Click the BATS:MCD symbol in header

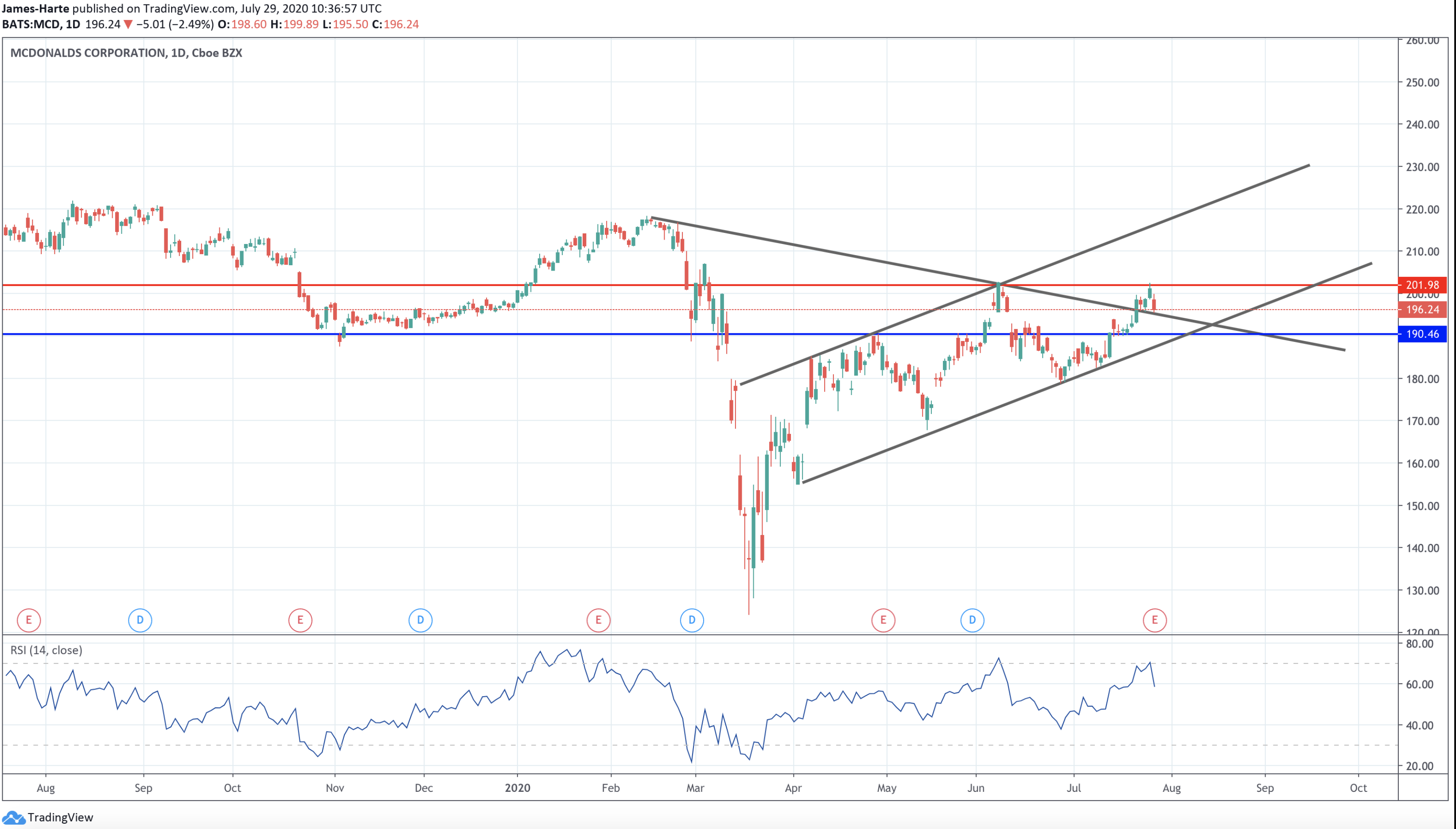(31, 24)
